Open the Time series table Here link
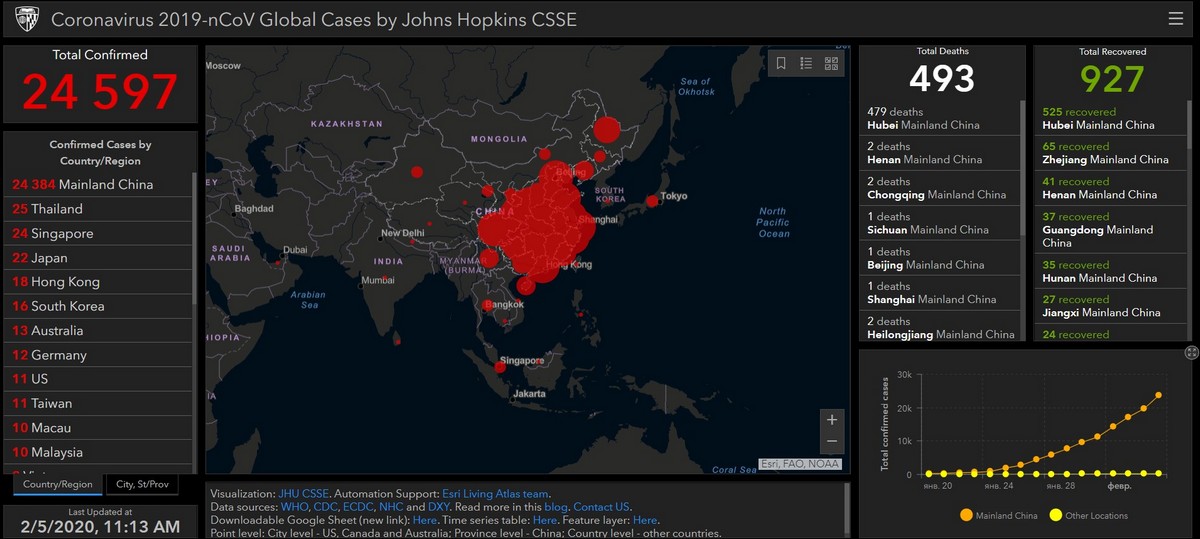 click(545, 520)
